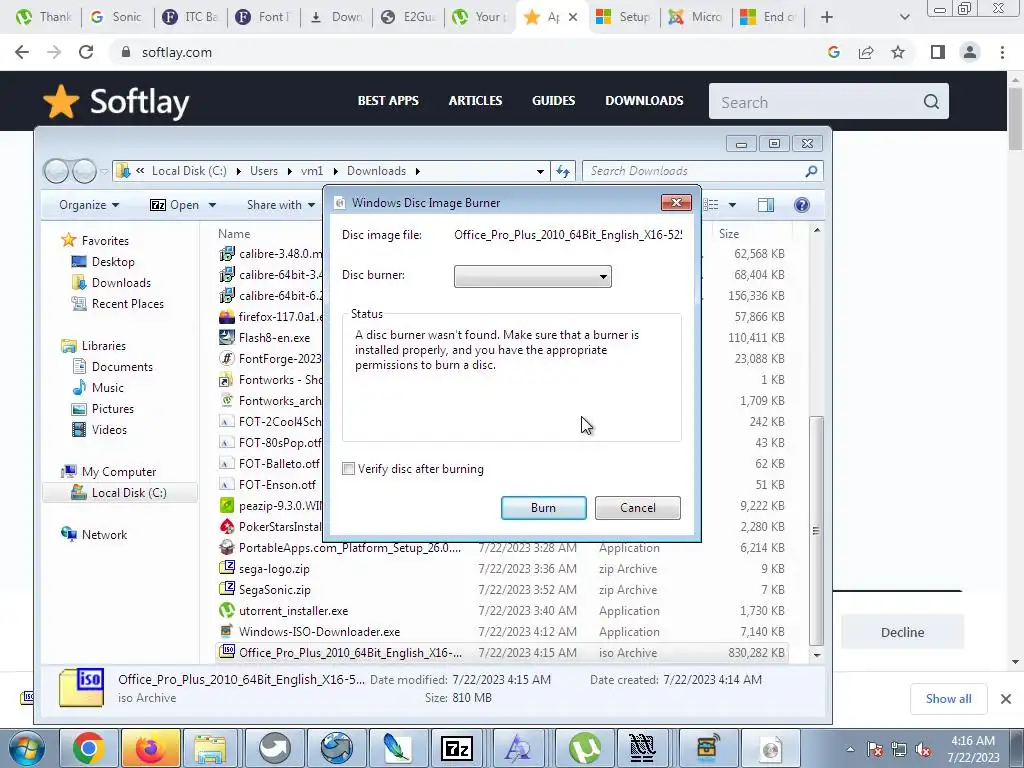The height and width of the screenshot is (768, 1024).
Task: Sort files by Size column header
Action: [729, 234]
